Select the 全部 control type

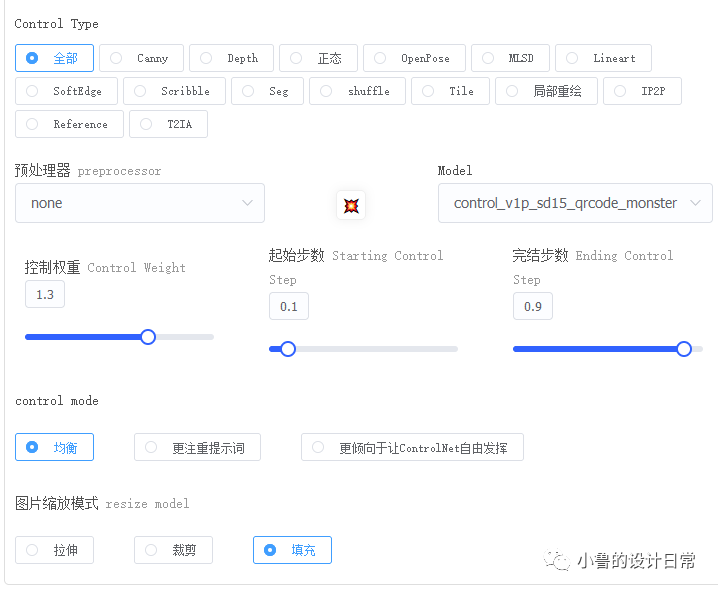click(x=54, y=58)
